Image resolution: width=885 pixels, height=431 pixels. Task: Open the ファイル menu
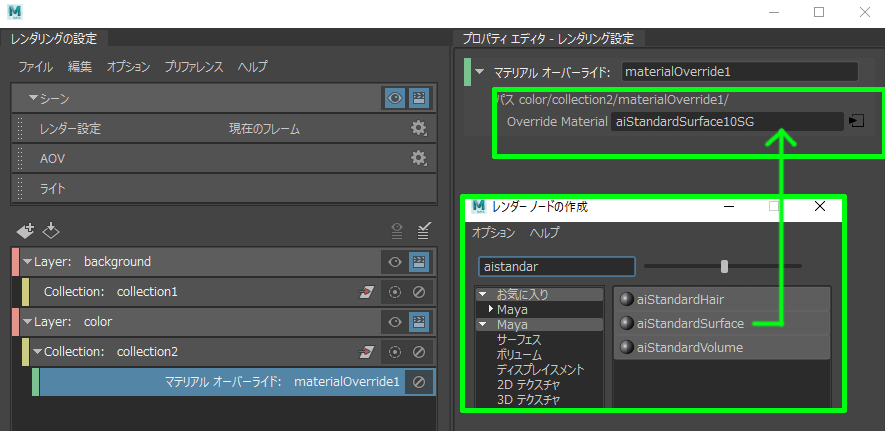(35, 67)
